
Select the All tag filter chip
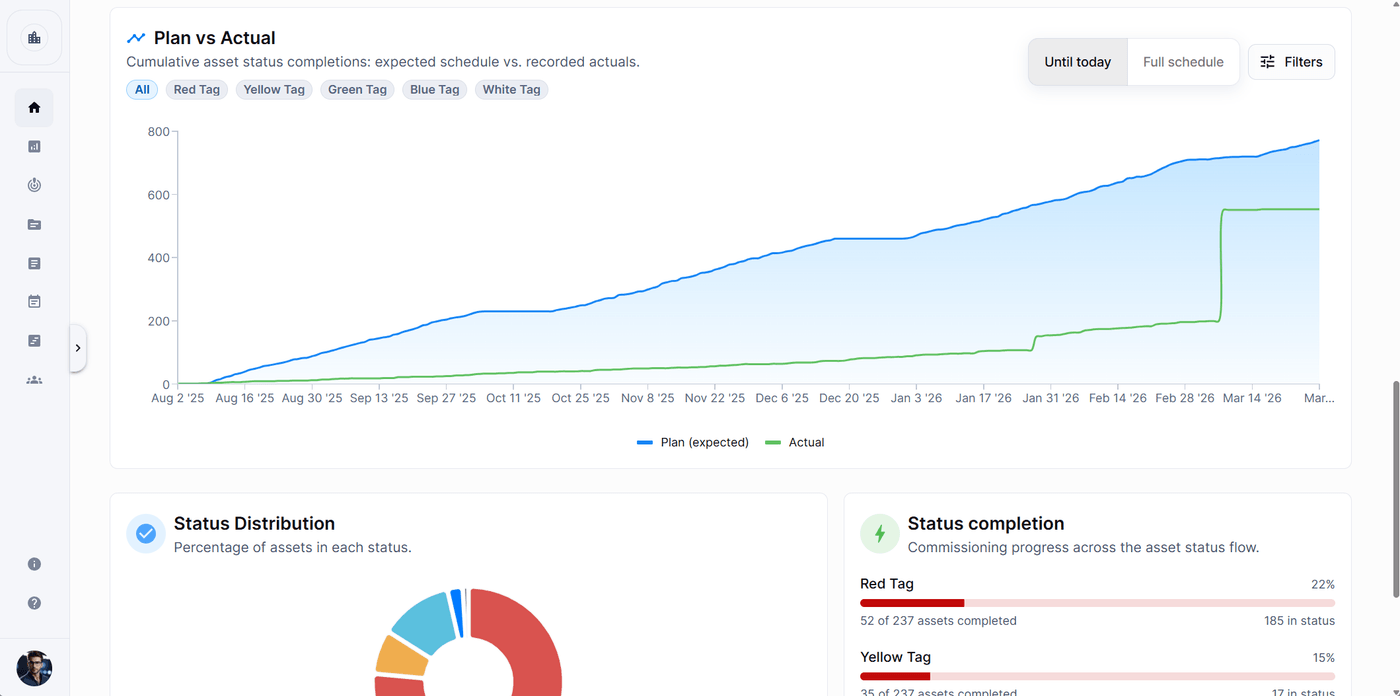coord(142,90)
